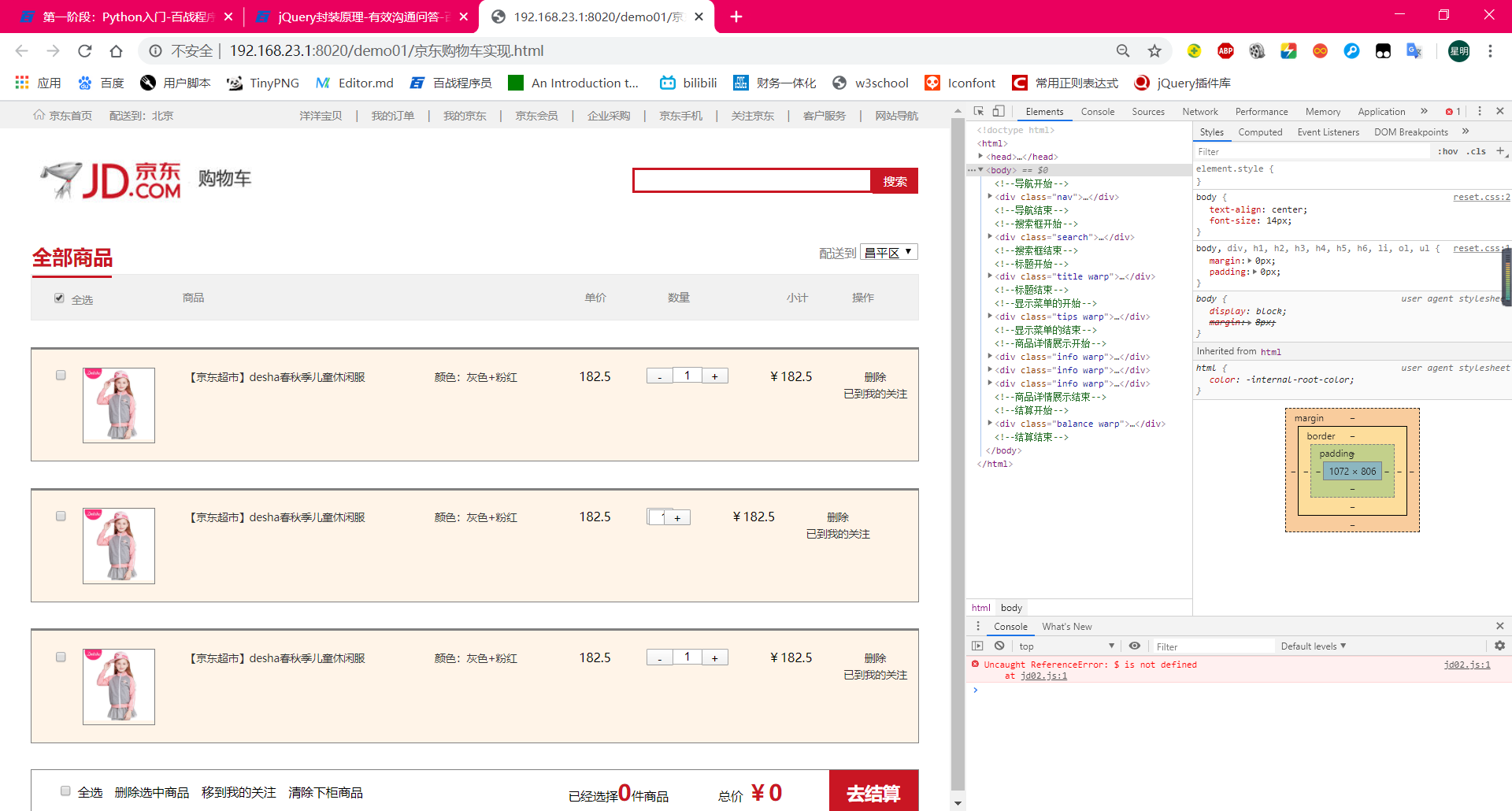Open the 应用 apps shortcut
The image size is (1512, 811).
coord(38,83)
